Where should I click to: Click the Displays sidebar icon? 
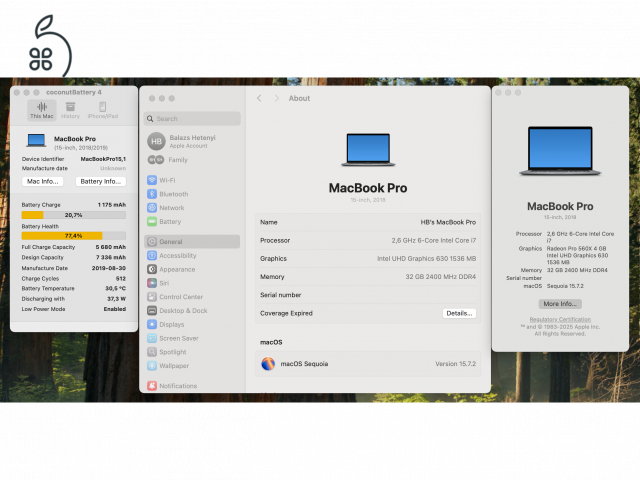(x=152, y=324)
